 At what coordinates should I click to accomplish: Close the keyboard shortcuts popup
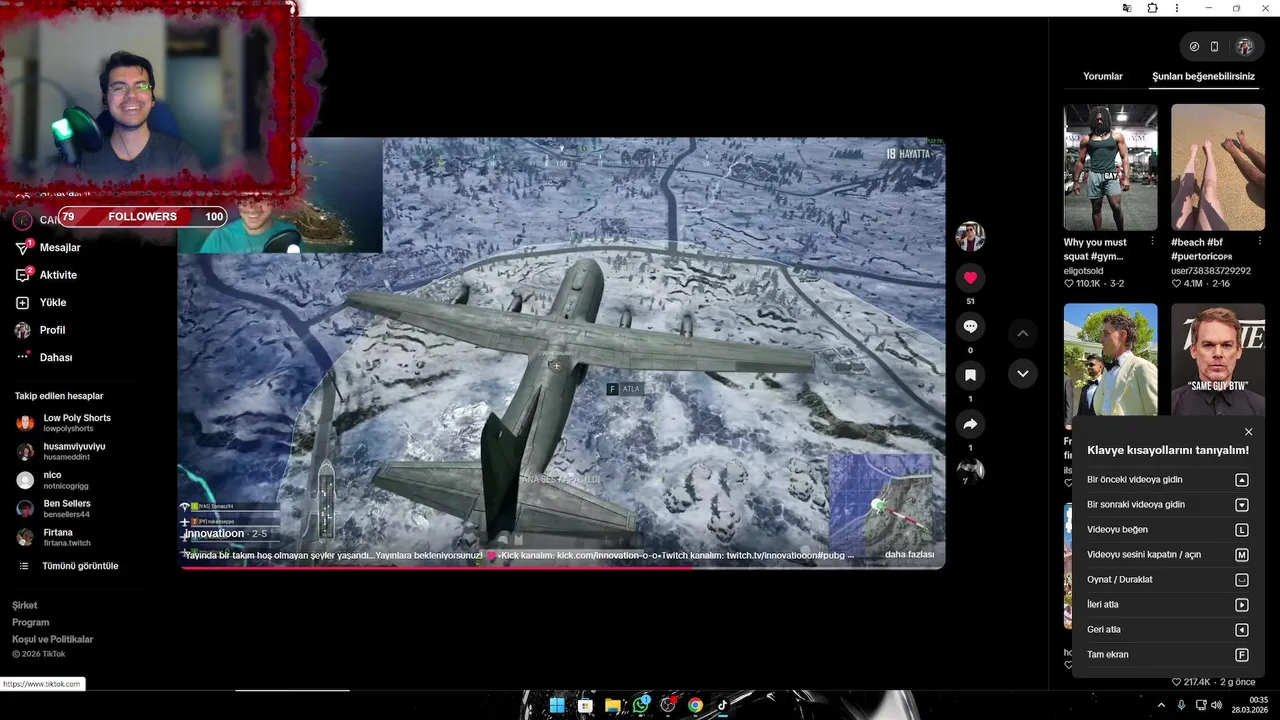pyautogui.click(x=1248, y=432)
